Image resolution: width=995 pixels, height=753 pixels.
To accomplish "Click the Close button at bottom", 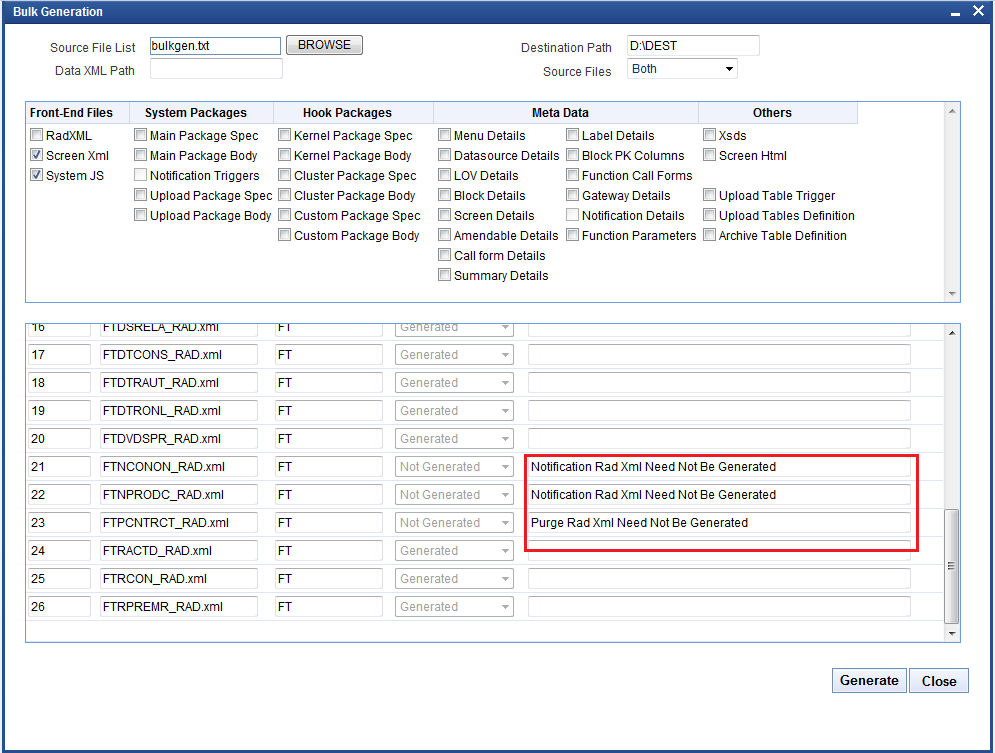I will [939, 681].
